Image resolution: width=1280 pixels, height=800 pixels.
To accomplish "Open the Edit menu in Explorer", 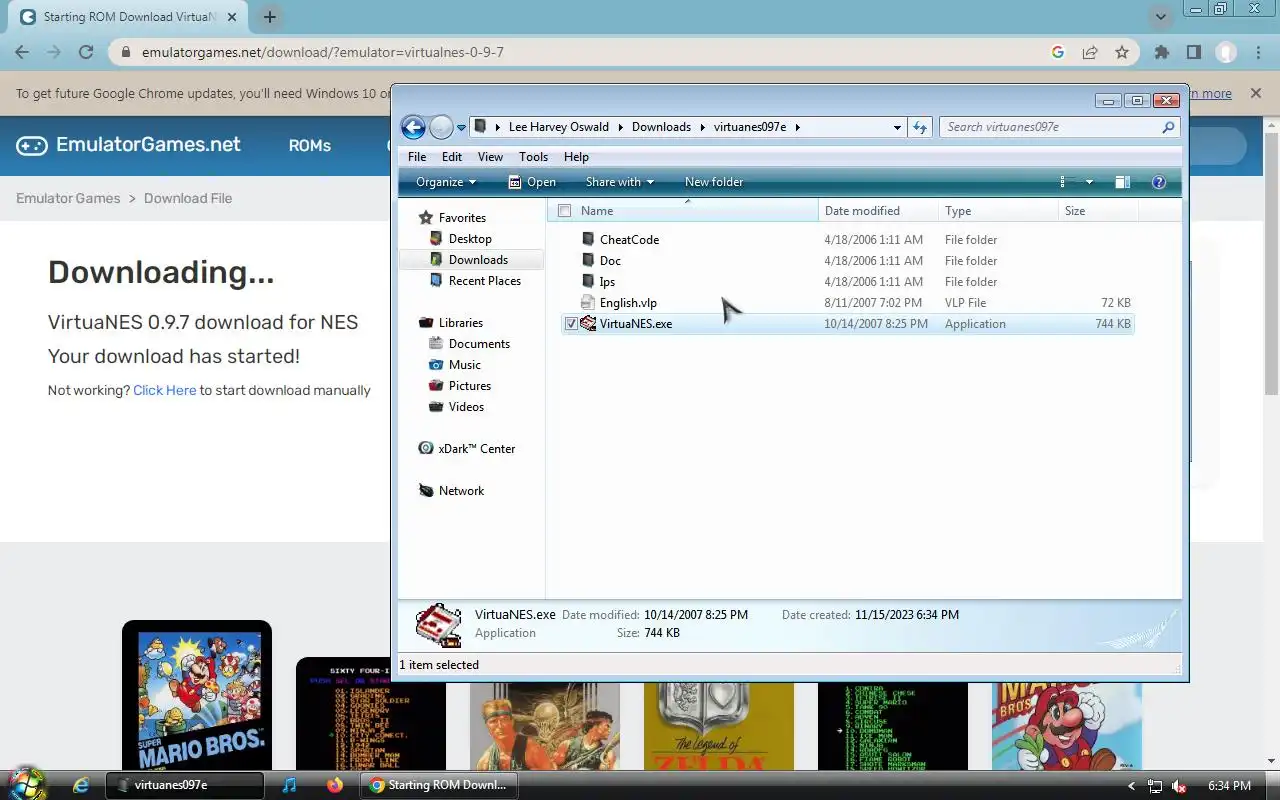I will coord(452,157).
